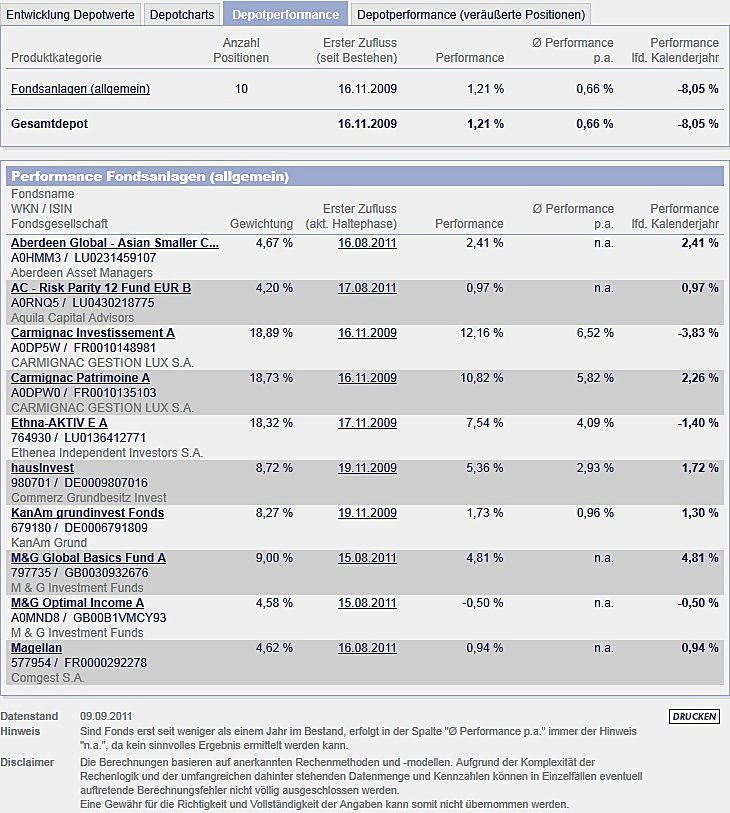Screen dimensions: 730x813
Task: Click Magellan's 16.08.2011 inflow date
Action: 367,648
